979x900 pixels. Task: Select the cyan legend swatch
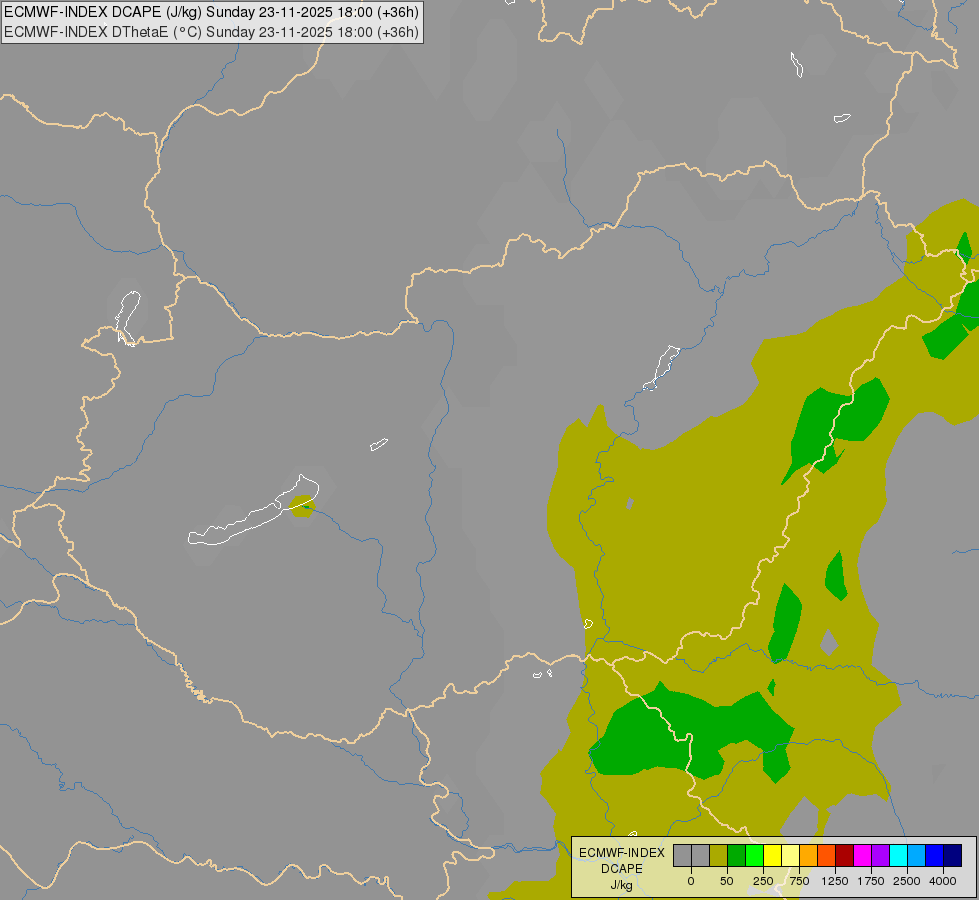point(898,855)
